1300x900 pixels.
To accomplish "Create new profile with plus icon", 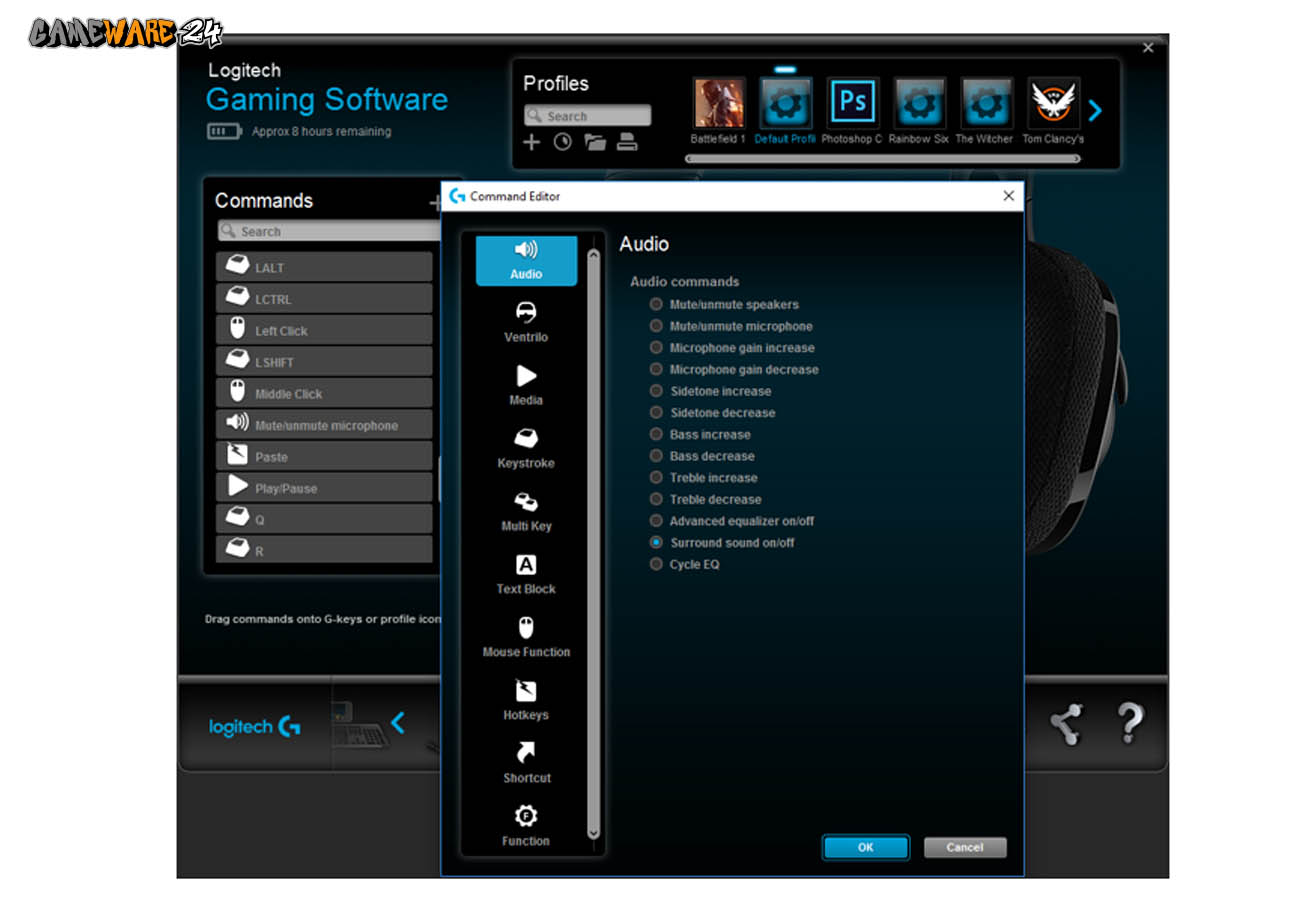I will tap(532, 142).
